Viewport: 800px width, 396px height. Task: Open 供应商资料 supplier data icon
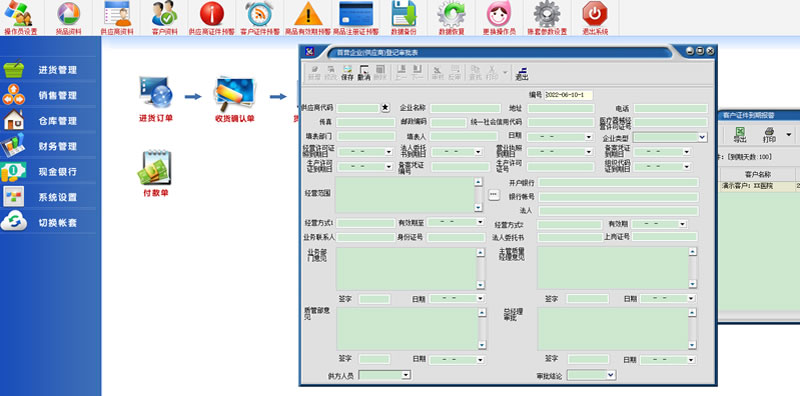pyautogui.click(x=117, y=18)
